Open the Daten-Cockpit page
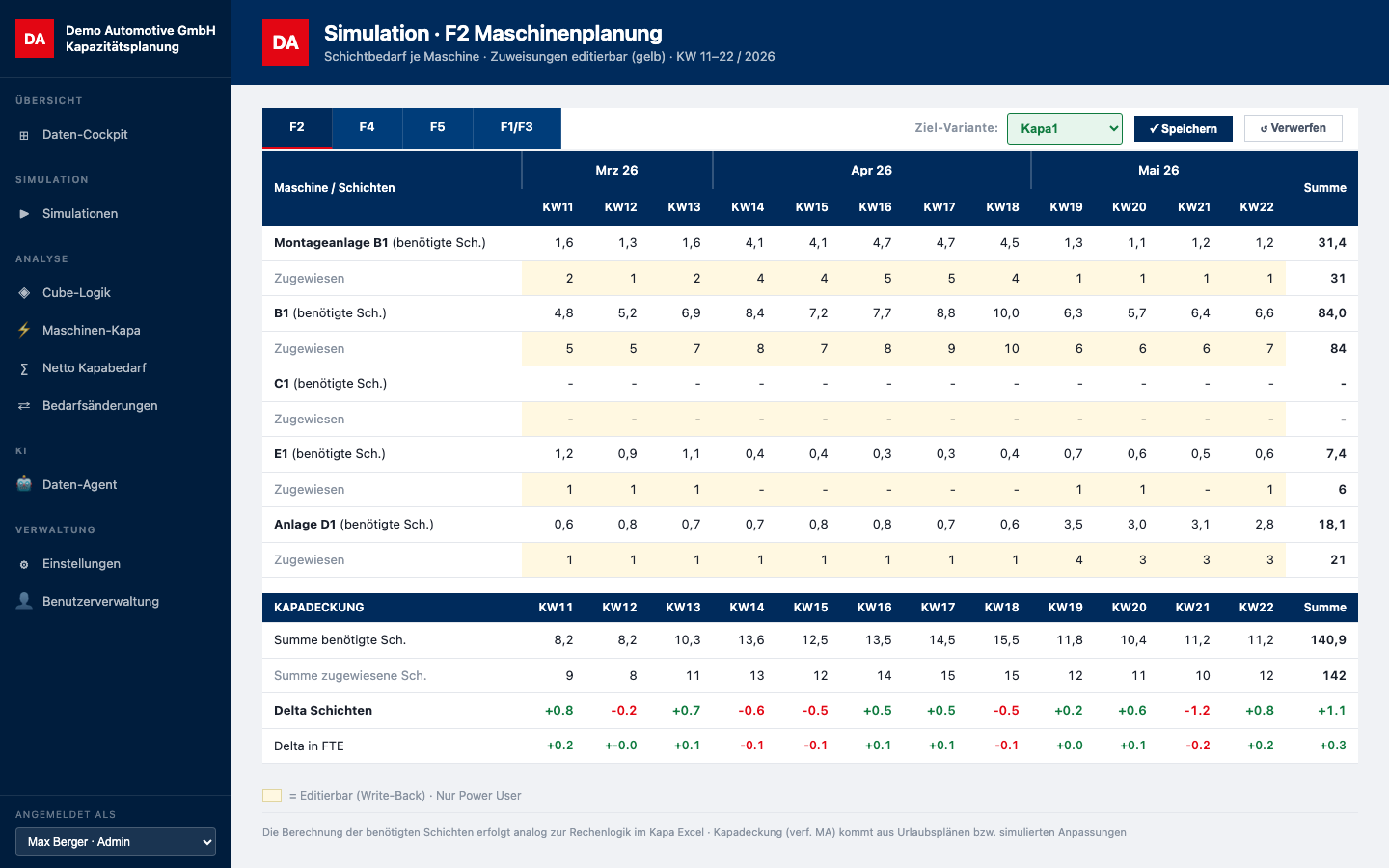This screenshot has height=868, width=1389. click(x=116, y=135)
